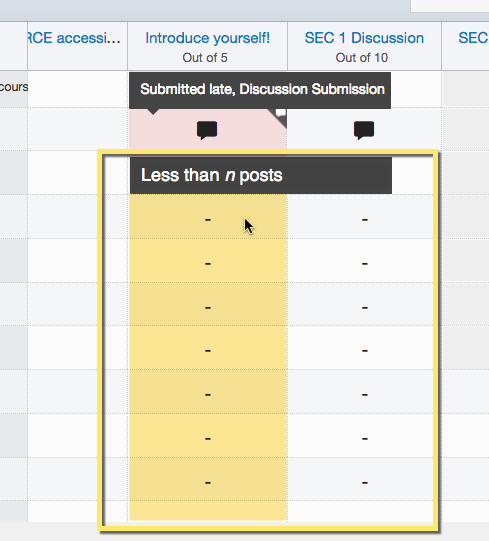This screenshot has width=489, height=541.
Task: Open discussion icon in Introduce yourself column
Action: [207, 130]
